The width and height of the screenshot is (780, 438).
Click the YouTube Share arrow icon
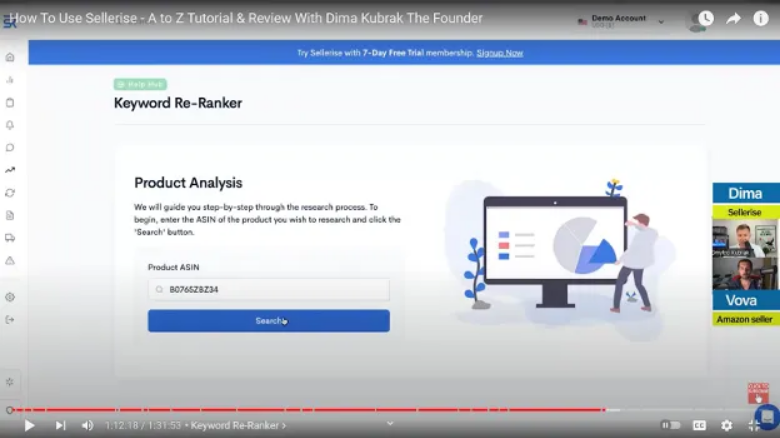(733, 18)
